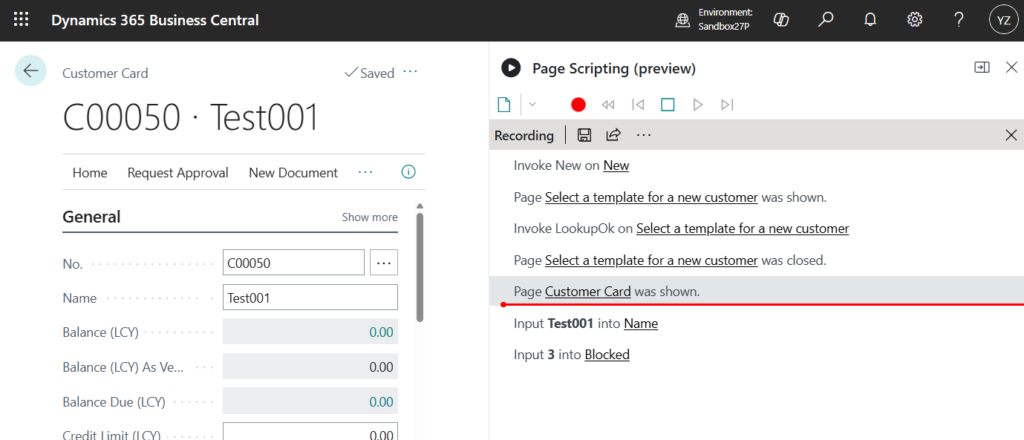Expand General section with Show more
1024x440 pixels.
coord(369,217)
